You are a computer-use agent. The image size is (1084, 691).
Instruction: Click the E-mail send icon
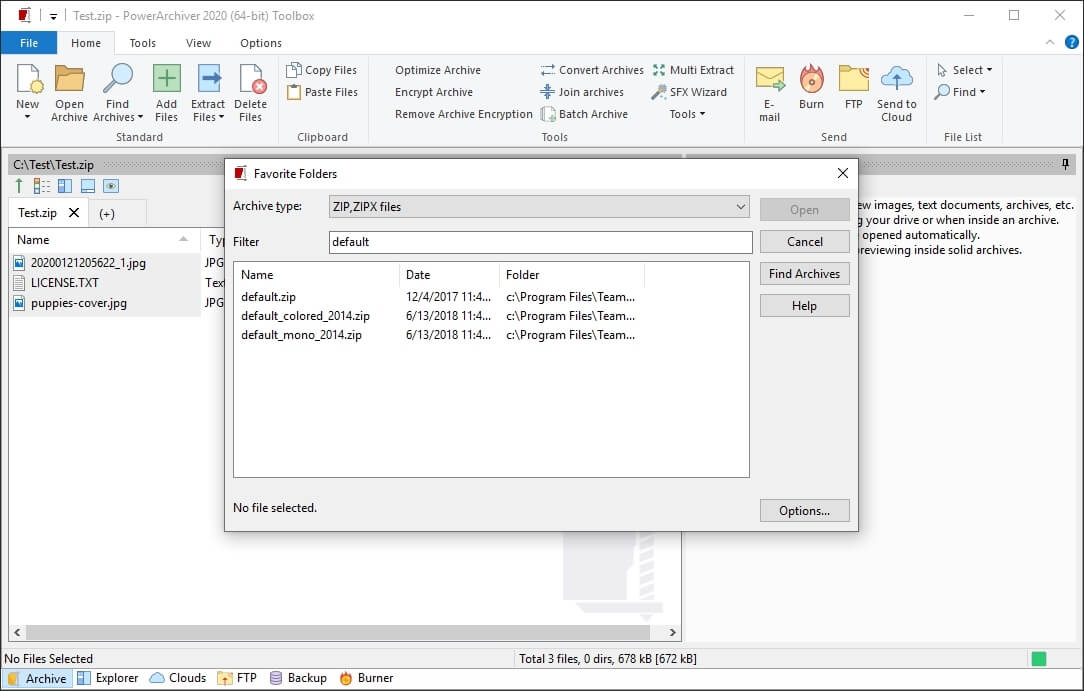769,80
